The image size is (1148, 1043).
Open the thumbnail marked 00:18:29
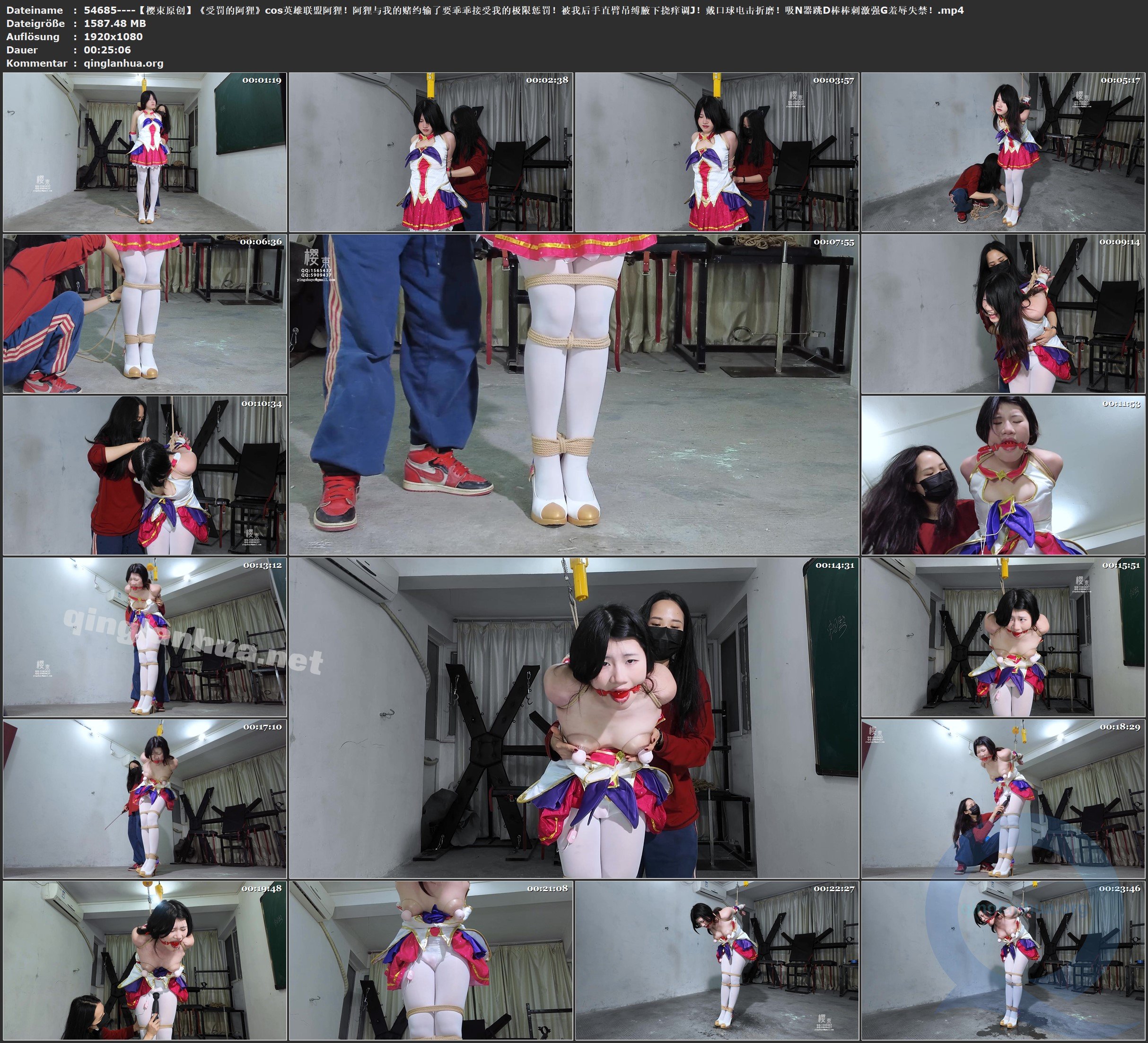pyautogui.click(x=1003, y=799)
